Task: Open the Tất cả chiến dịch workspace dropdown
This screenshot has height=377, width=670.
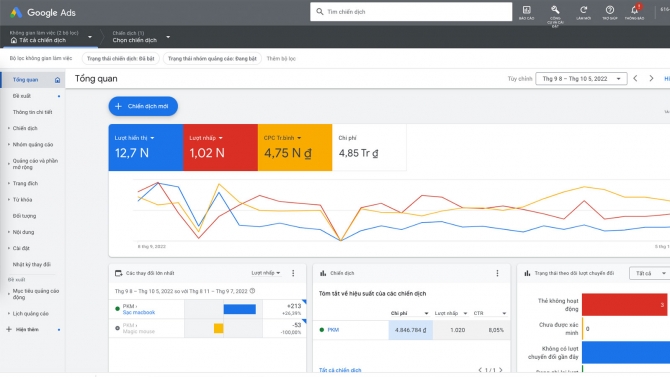Action: click(x=90, y=37)
